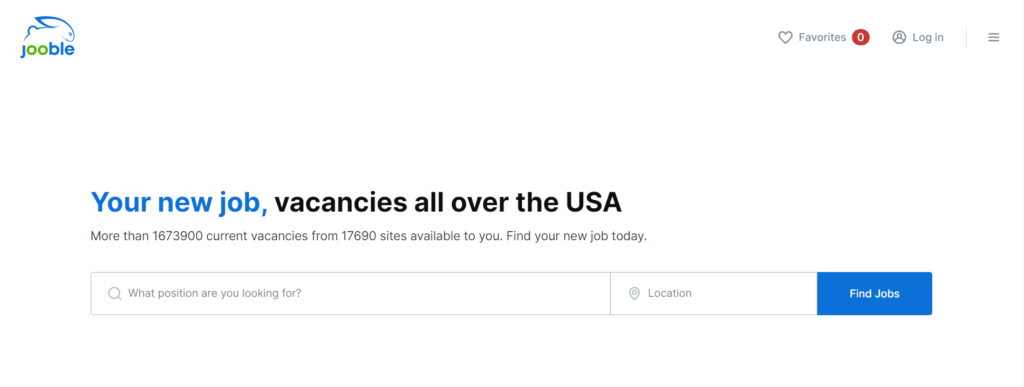The height and width of the screenshot is (387, 1024).
Task: Click the jooble wordmark text
Action: pos(47,50)
